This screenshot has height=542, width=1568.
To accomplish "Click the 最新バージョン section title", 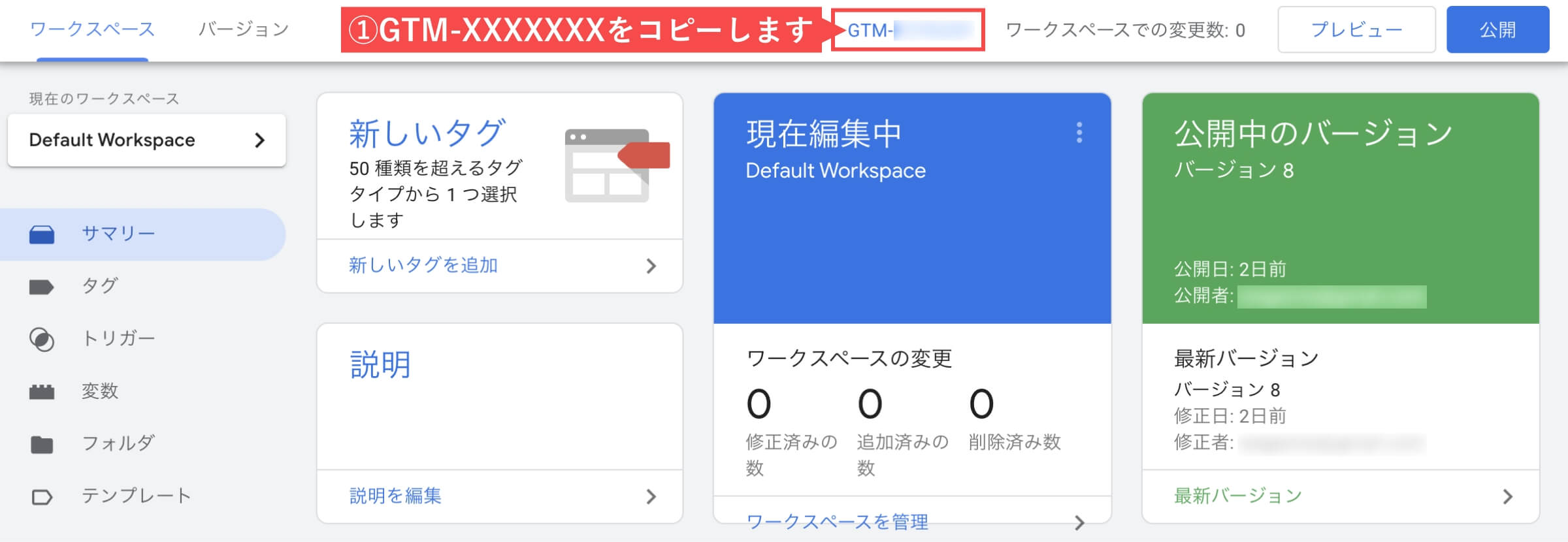I will point(1246,359).
